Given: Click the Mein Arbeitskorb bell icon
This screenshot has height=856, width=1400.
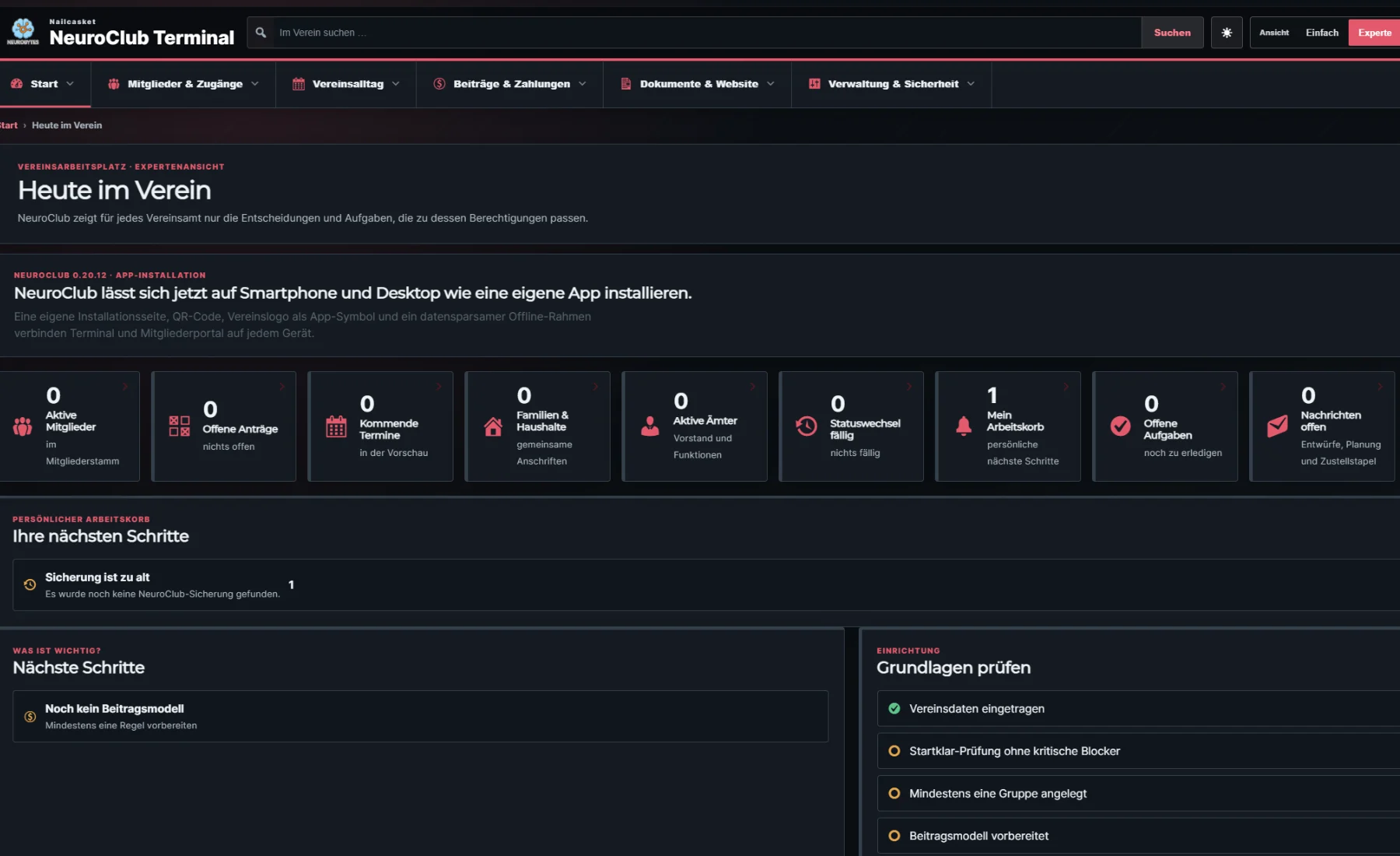Looking at the screenshot, I should click(x=964, y=426).
